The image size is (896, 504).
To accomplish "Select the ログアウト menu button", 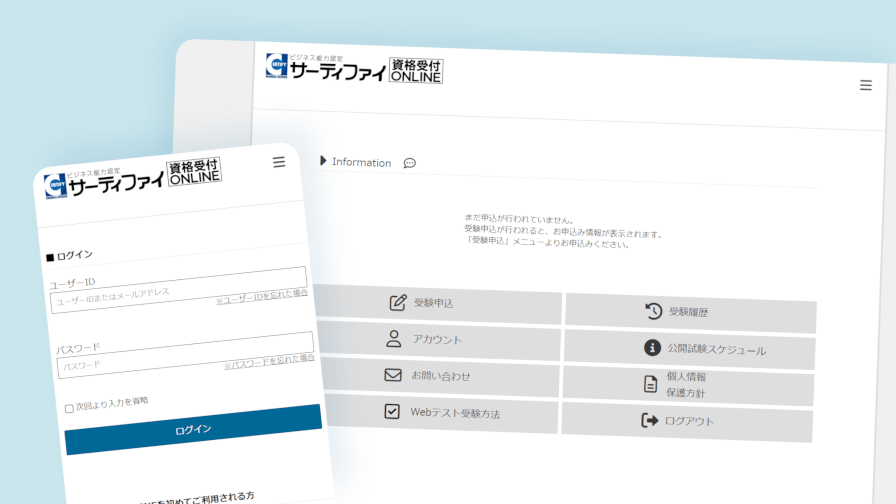I will pyautogui.click(x=687, y=422).
